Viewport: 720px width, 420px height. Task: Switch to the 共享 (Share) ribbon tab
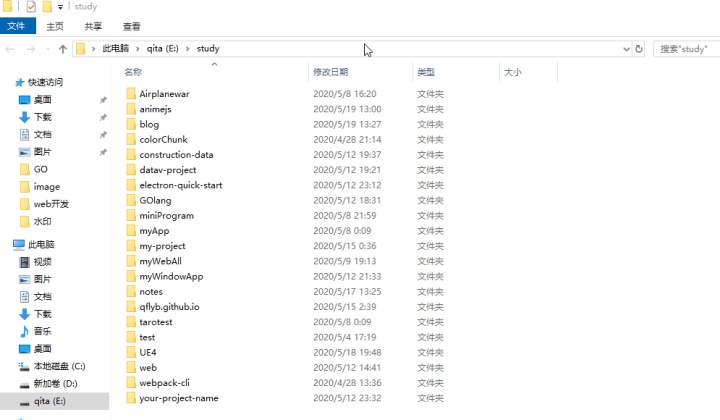point(93,27)
